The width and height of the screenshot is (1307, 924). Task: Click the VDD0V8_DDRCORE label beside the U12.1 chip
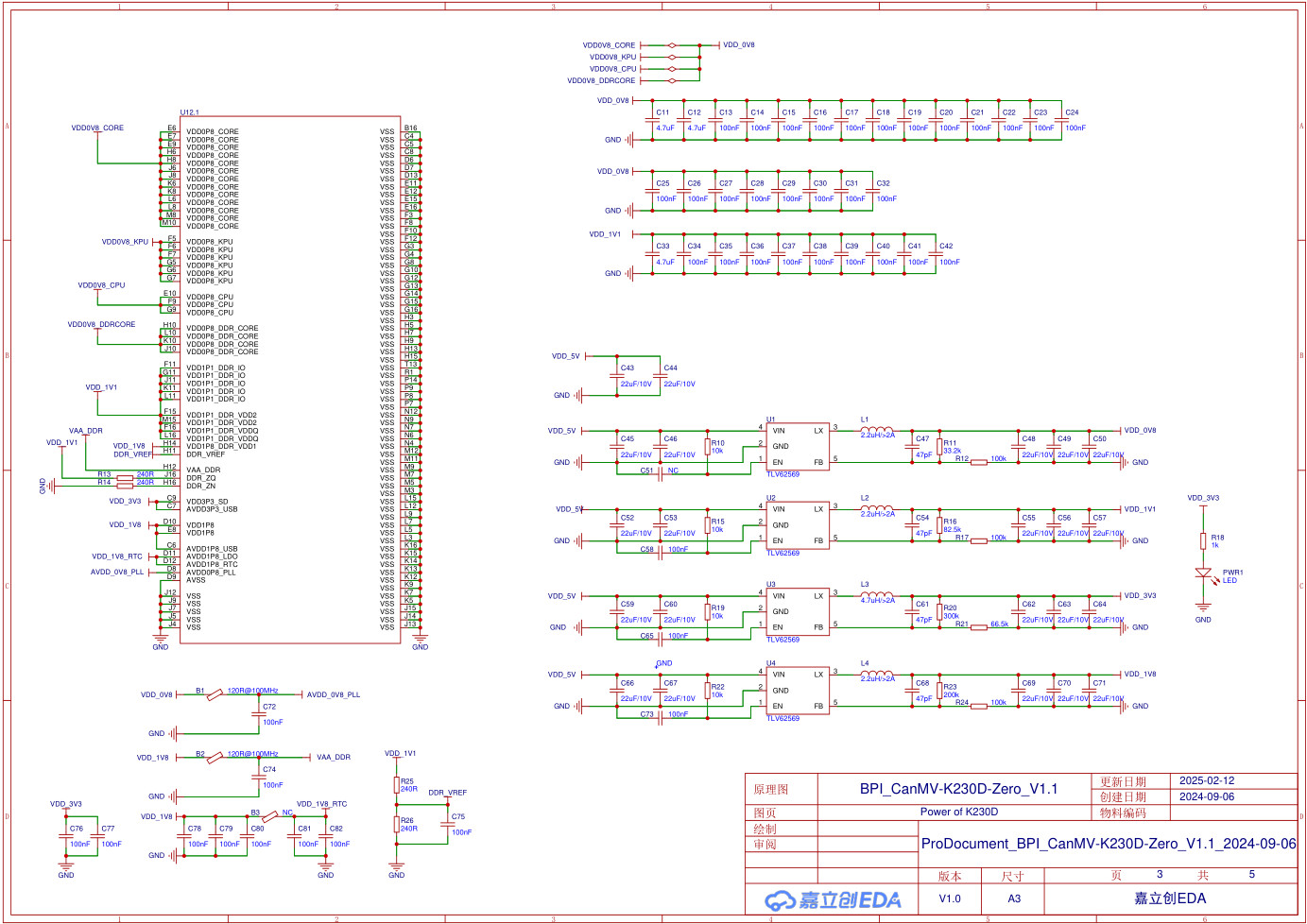[x=101, y=325]
